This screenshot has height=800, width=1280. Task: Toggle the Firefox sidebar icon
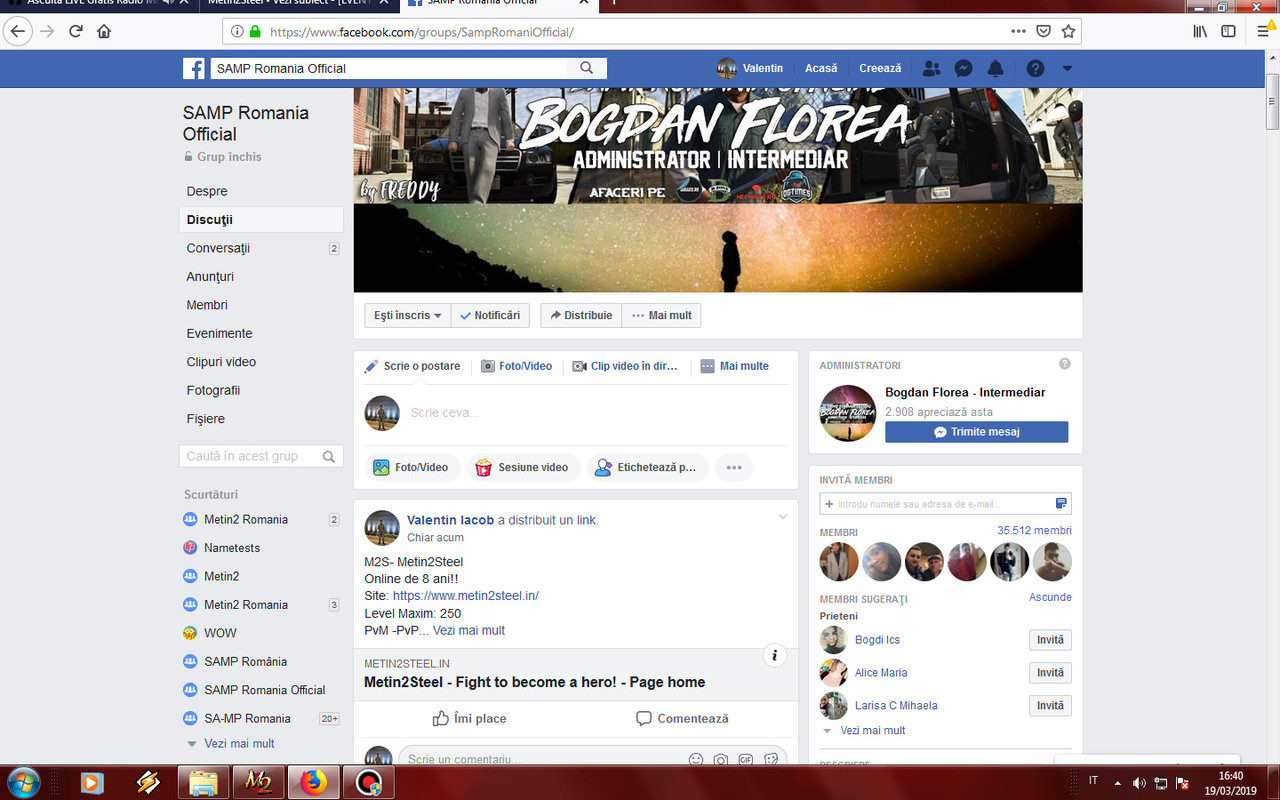click(x=1228, y=31)
